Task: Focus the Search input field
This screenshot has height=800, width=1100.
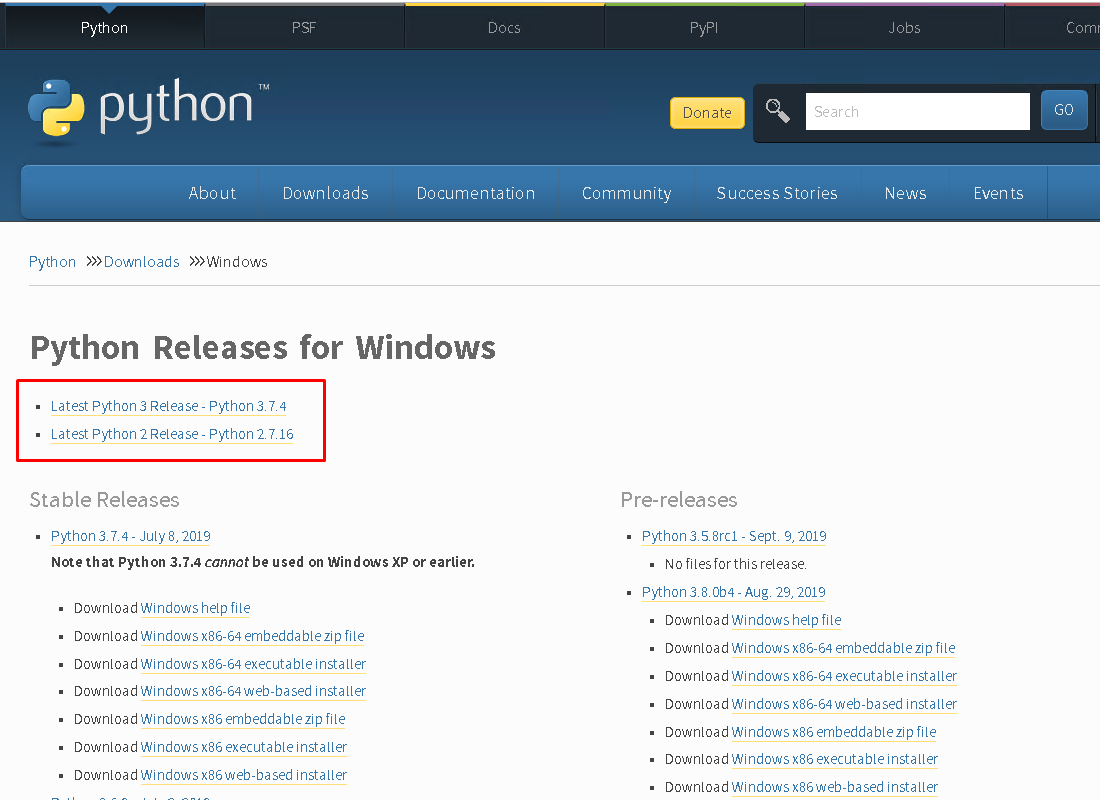Action: pyautogui.click(x=918, y=112)
